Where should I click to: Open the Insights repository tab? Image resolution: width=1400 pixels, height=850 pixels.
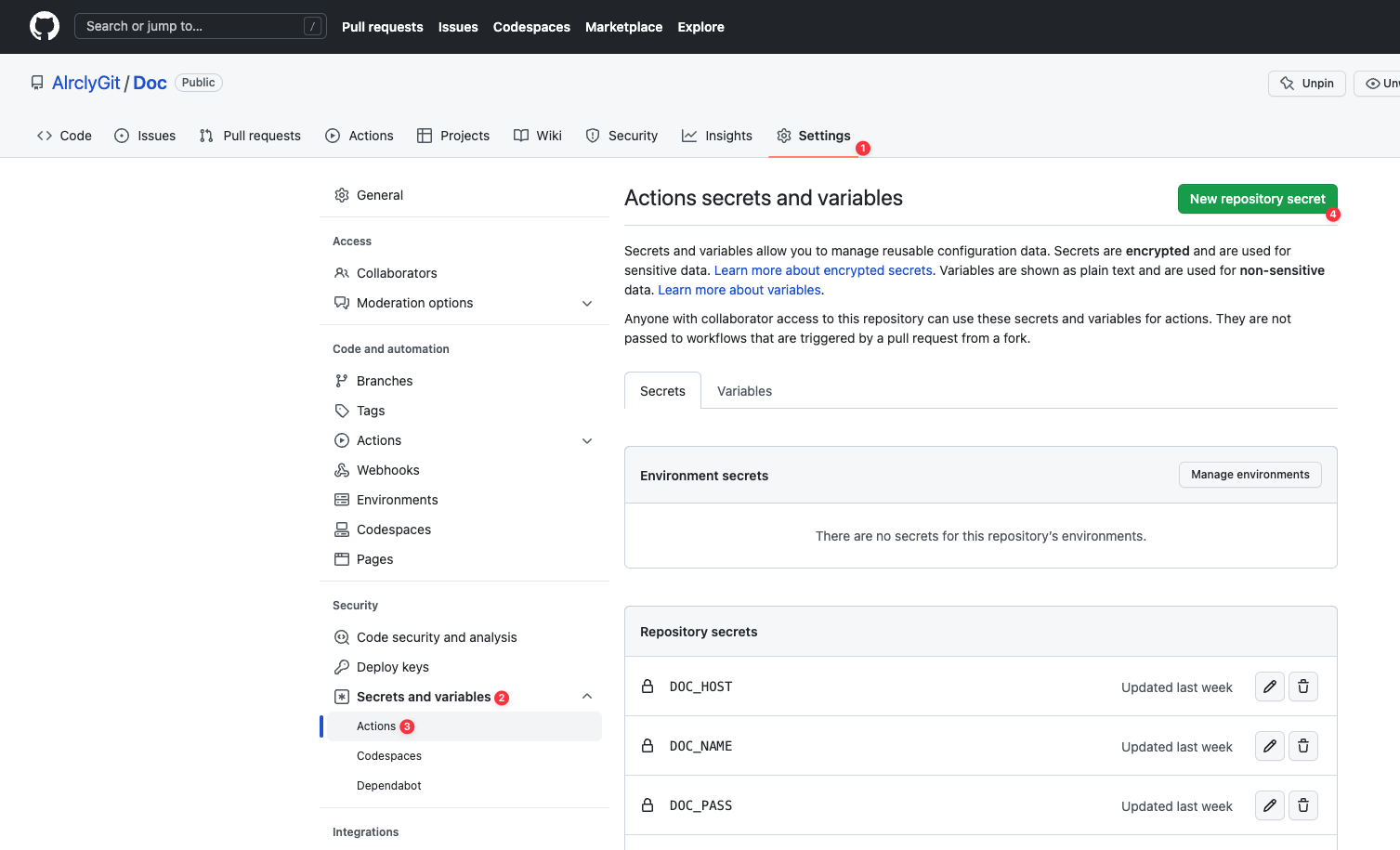pyautogui.click(x=717, y=136)
